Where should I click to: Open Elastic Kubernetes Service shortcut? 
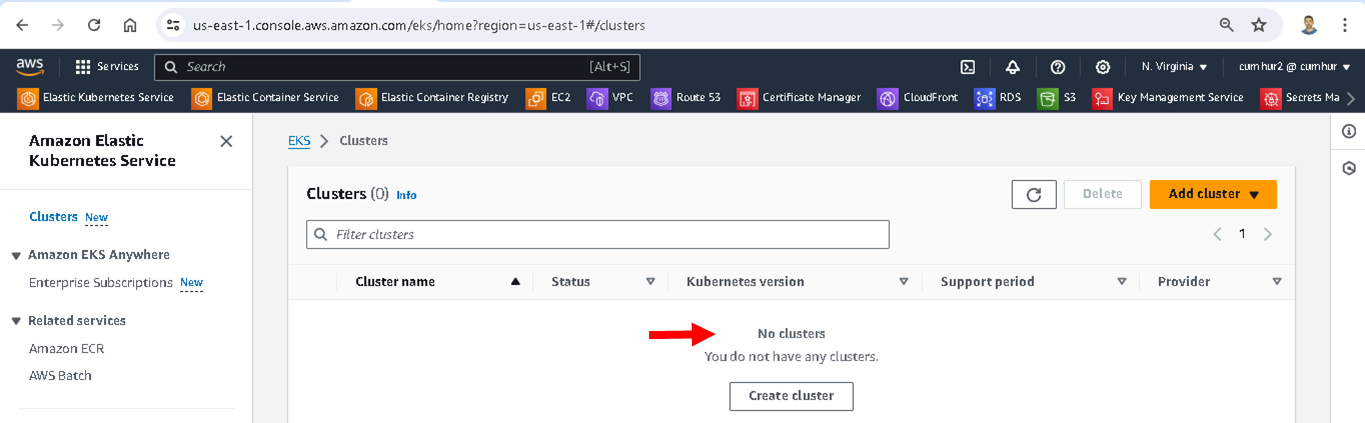(x=97, y=98)
